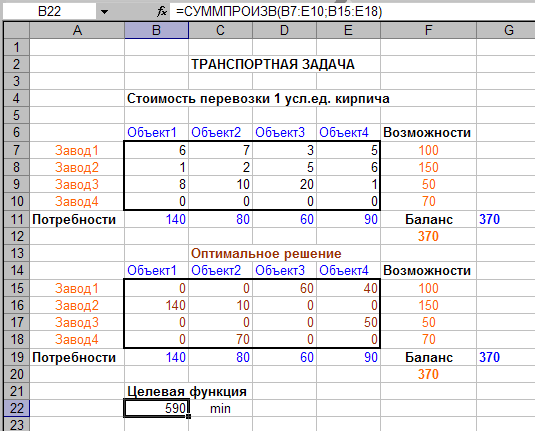Select Завод2 label in row 16
This screenshot has width=535, height=431.
tap(77, 305)
